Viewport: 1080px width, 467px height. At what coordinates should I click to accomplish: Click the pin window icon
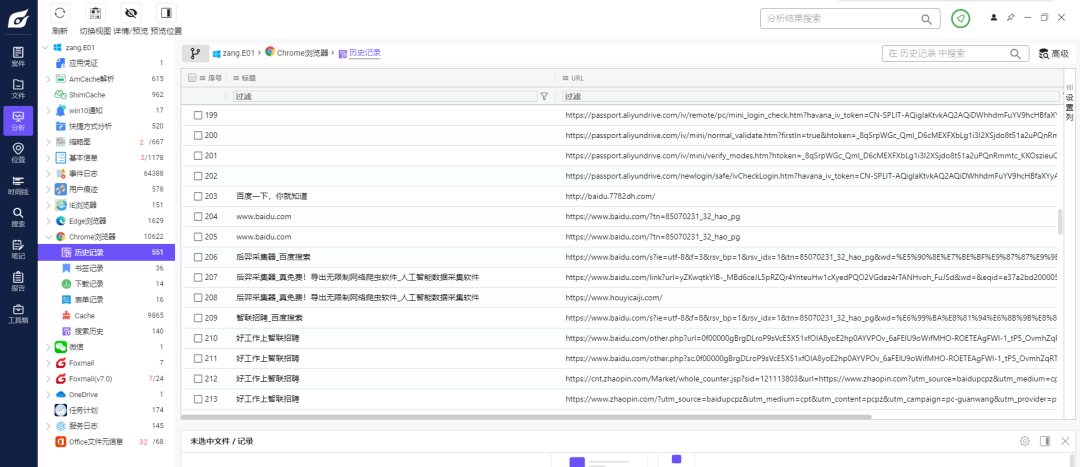pos(1010,17)
